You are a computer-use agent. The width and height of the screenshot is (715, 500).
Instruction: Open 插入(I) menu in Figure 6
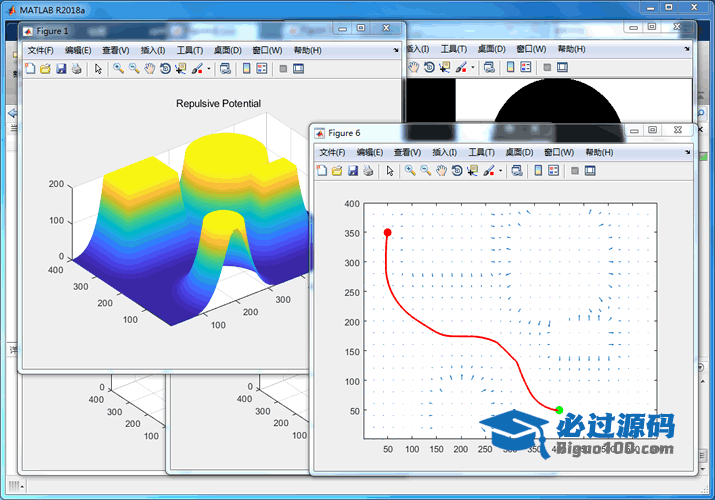(x=445, y=152)
